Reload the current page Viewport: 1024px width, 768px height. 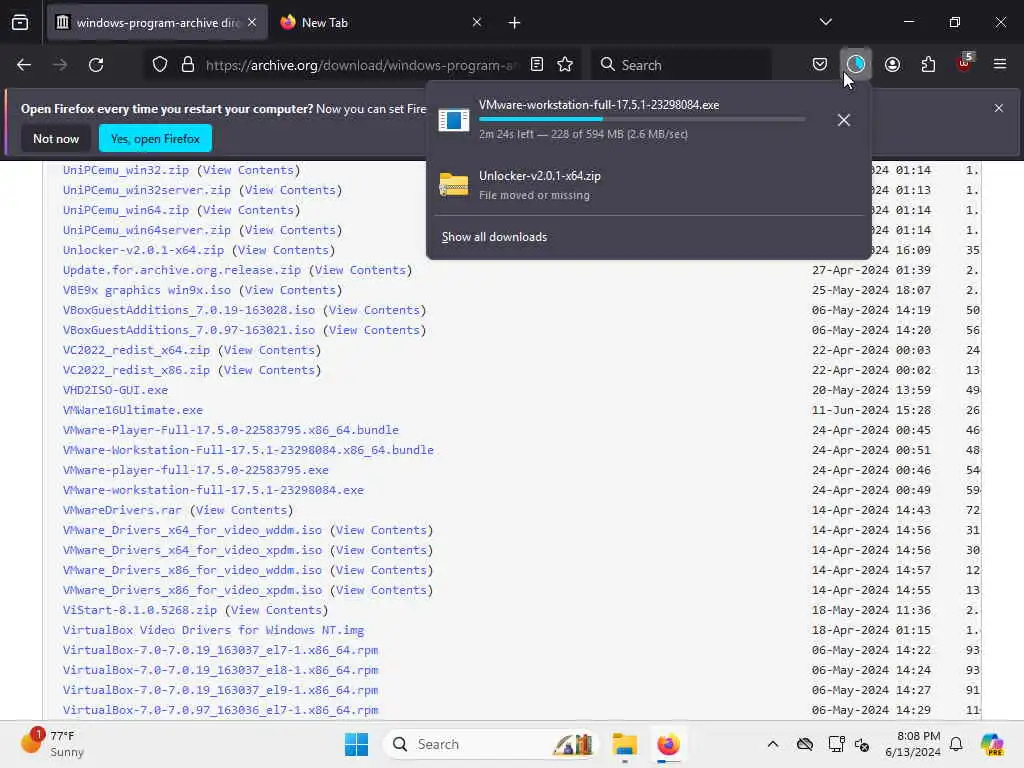click(x=96, y=65)
